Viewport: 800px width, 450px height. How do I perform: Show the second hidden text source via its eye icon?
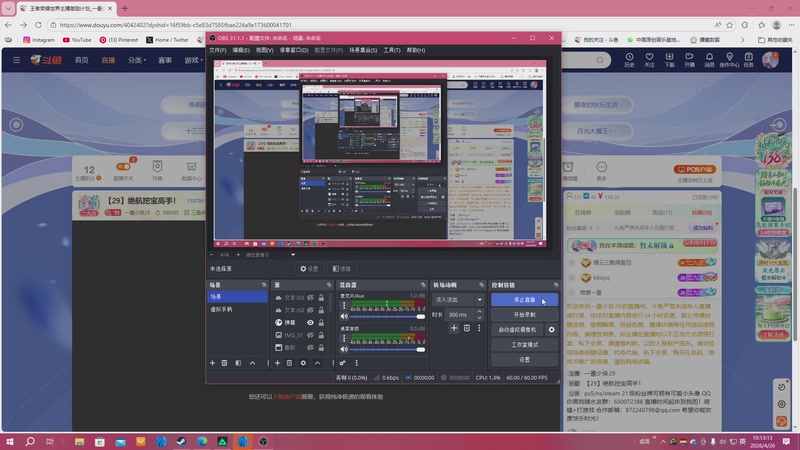coord(310,310)
